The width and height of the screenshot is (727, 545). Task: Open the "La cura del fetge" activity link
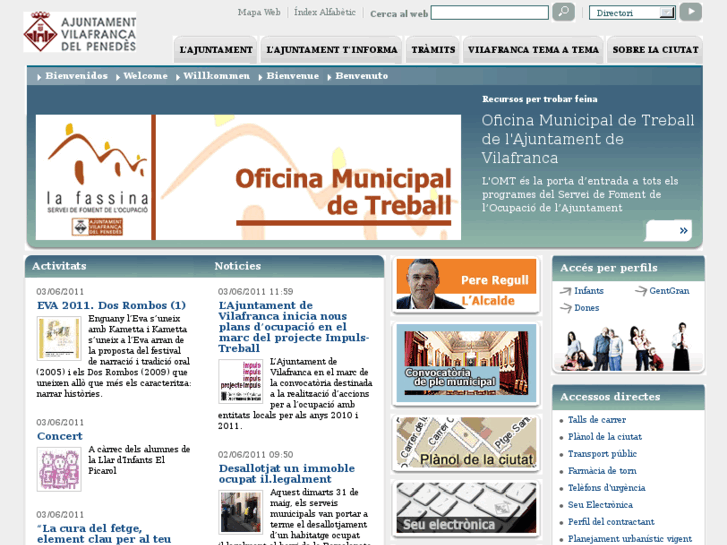[x=104, y=533]
